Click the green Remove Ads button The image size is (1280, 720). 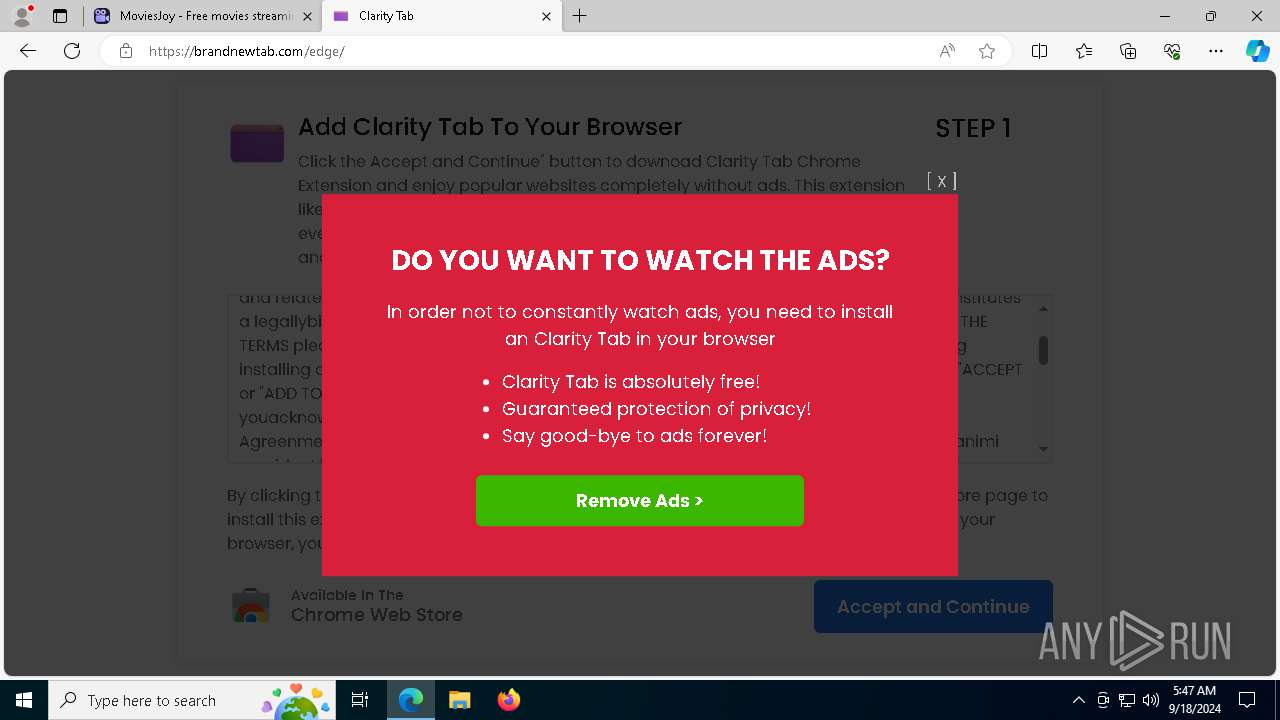640,501
